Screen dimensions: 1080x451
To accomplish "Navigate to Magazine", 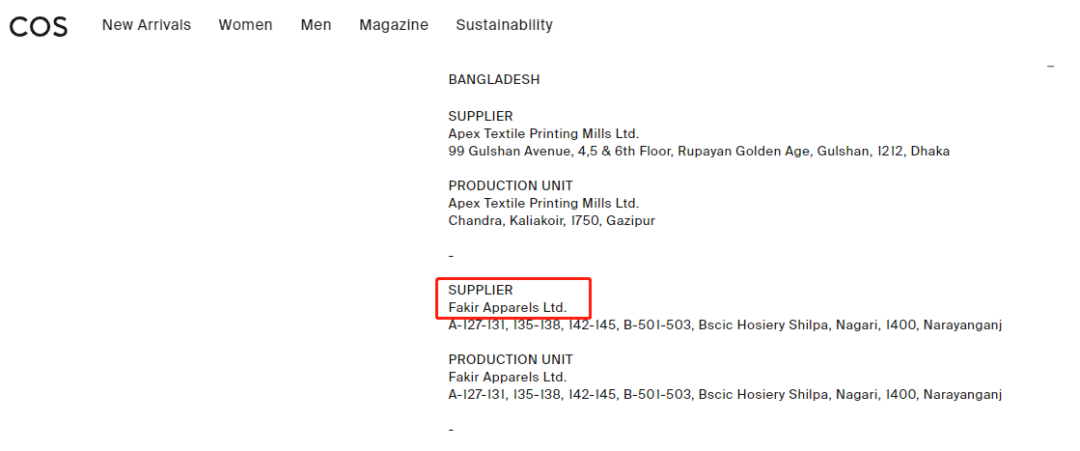I will click(x=394, y=25).
